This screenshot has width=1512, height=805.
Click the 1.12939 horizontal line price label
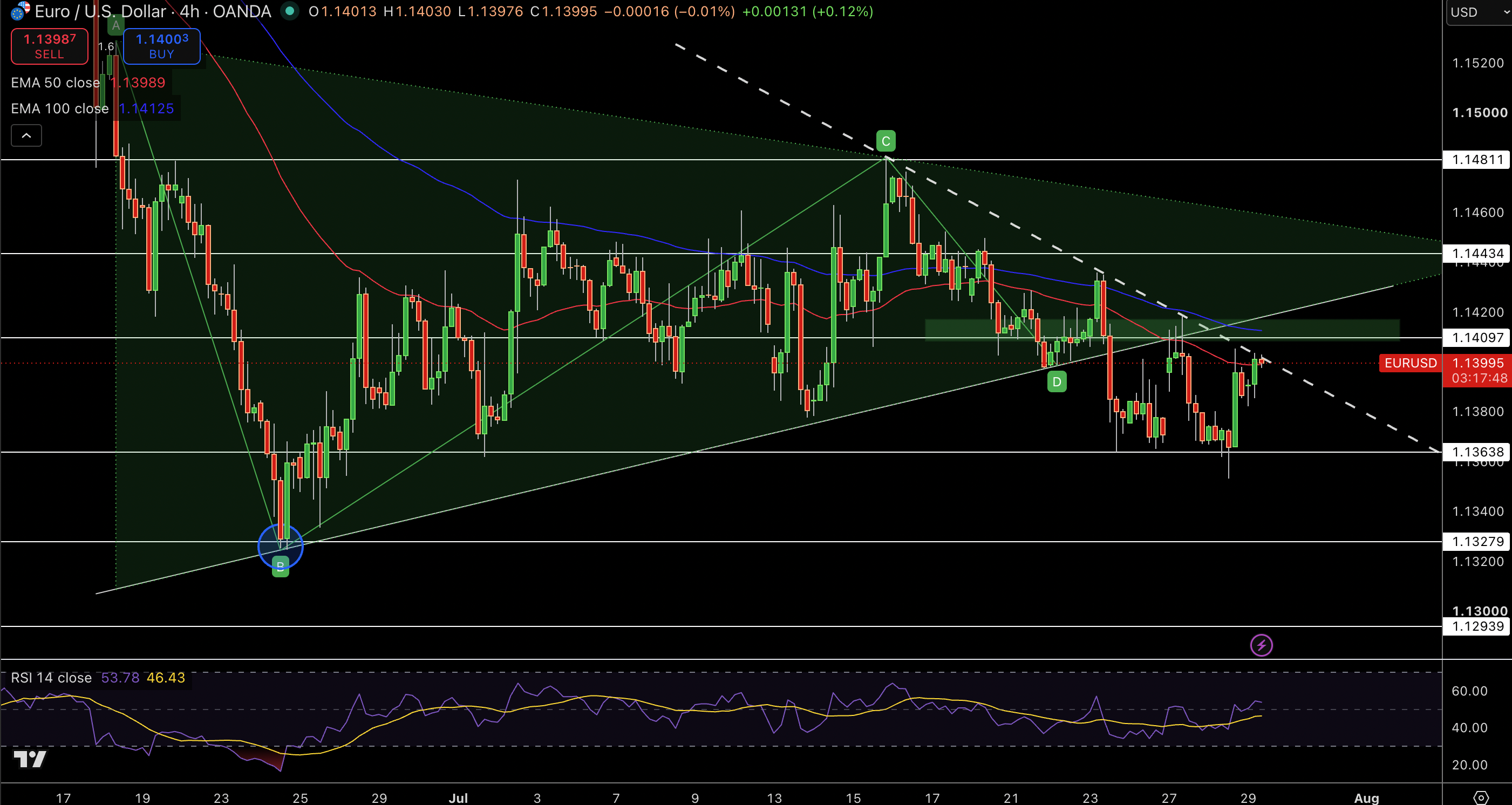point(1477,626)
